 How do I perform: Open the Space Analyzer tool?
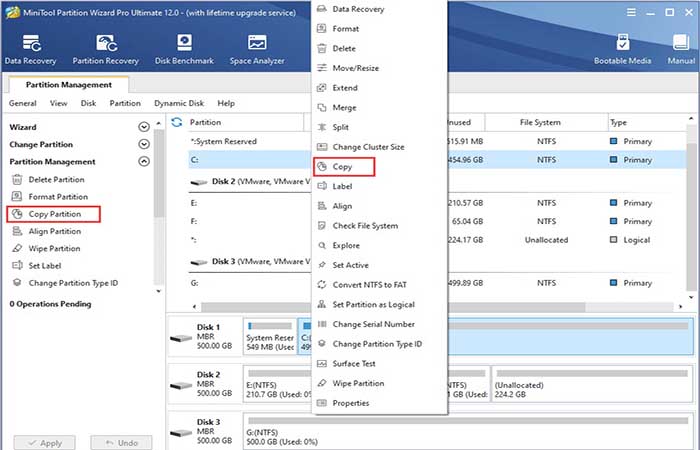pos(257,50)
